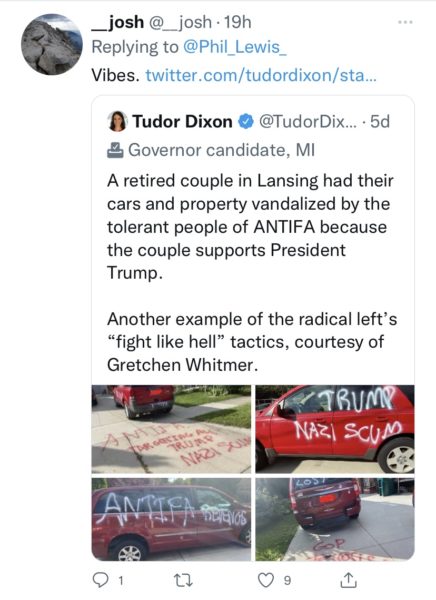This screenshot has width=436, height=600.
Task: Click the reply speech bubble icon
Action: (101, 580)
